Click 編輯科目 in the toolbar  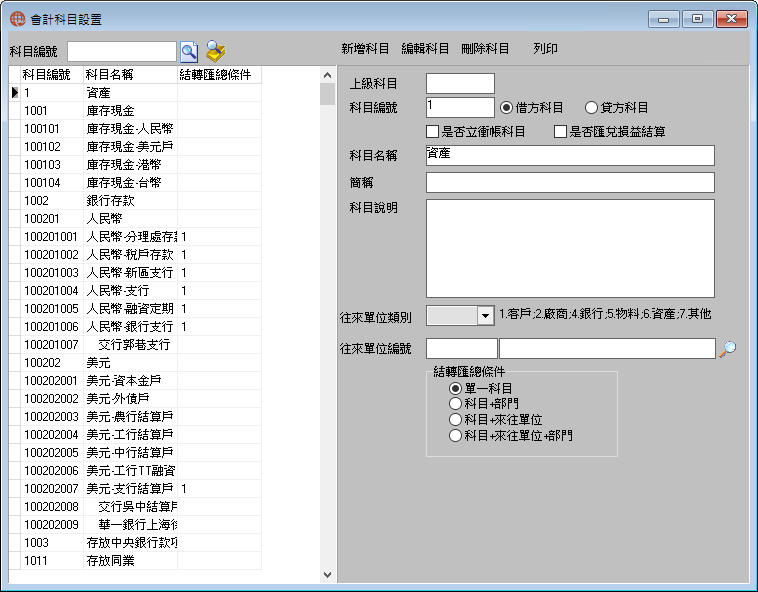click(425, 49)
